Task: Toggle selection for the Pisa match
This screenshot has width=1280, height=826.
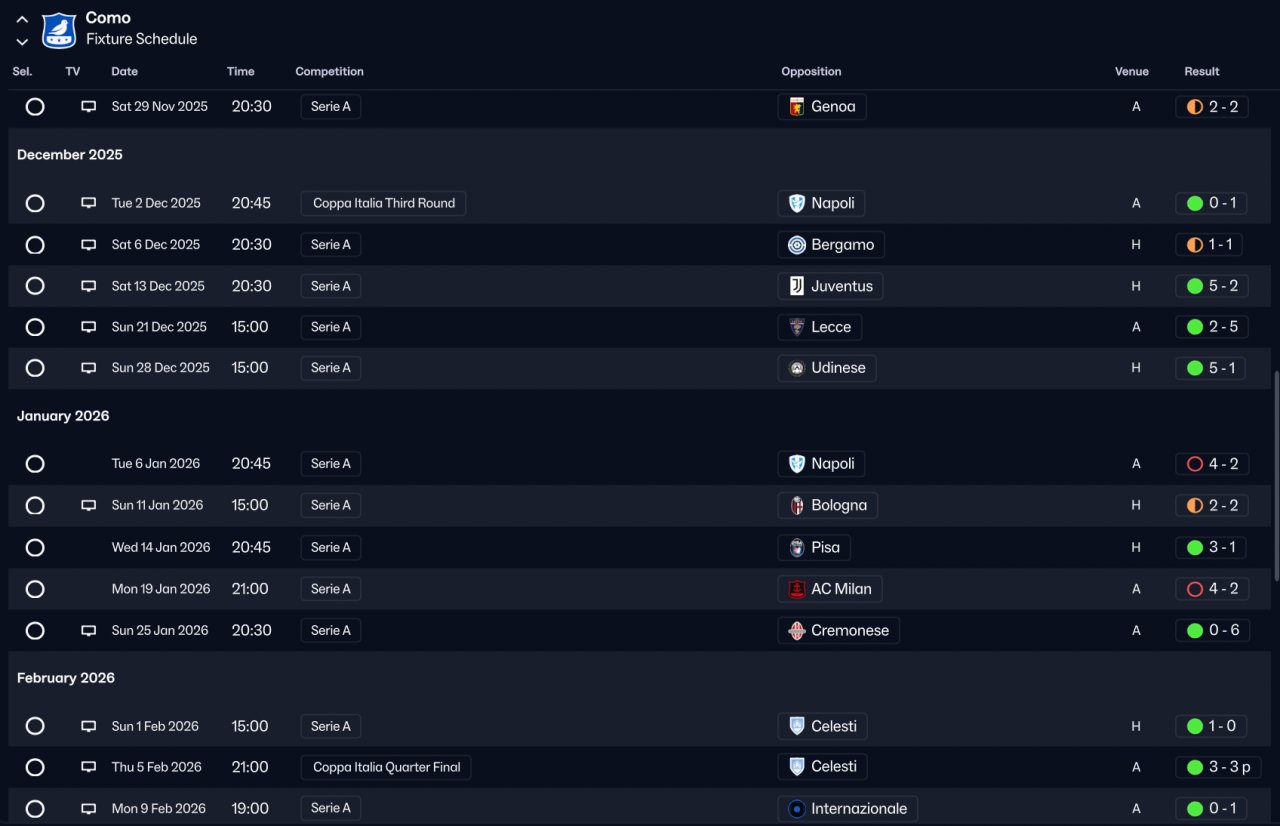Action: [x=35, y=548]
